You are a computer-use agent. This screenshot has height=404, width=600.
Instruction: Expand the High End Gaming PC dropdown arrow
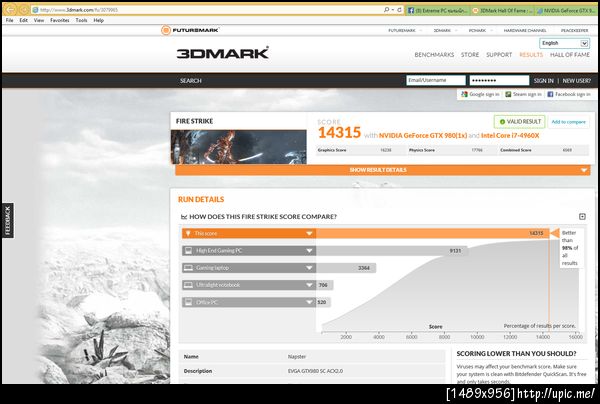tap(309, 251)
